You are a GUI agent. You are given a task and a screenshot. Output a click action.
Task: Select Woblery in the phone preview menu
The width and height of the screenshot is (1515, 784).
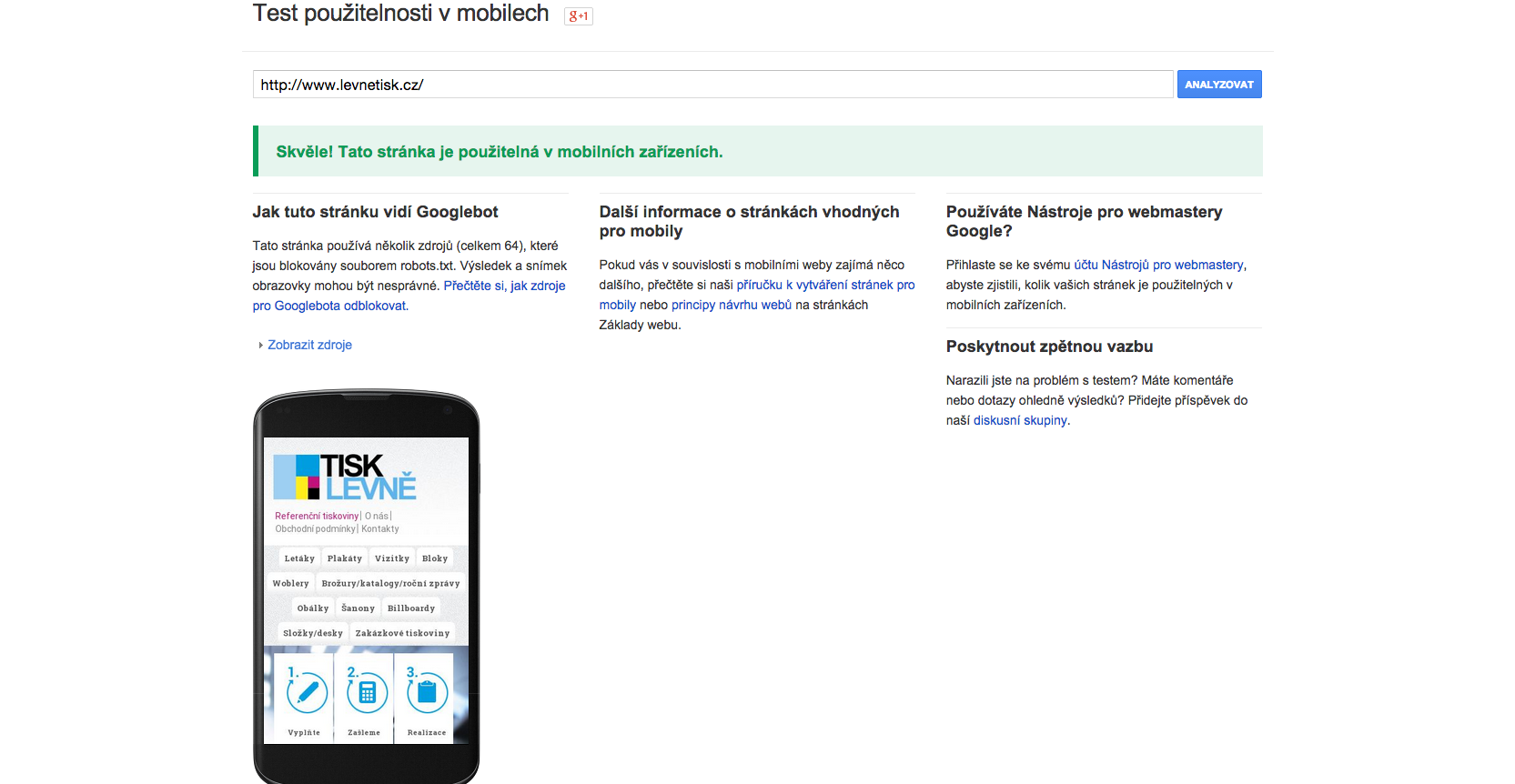290,583
